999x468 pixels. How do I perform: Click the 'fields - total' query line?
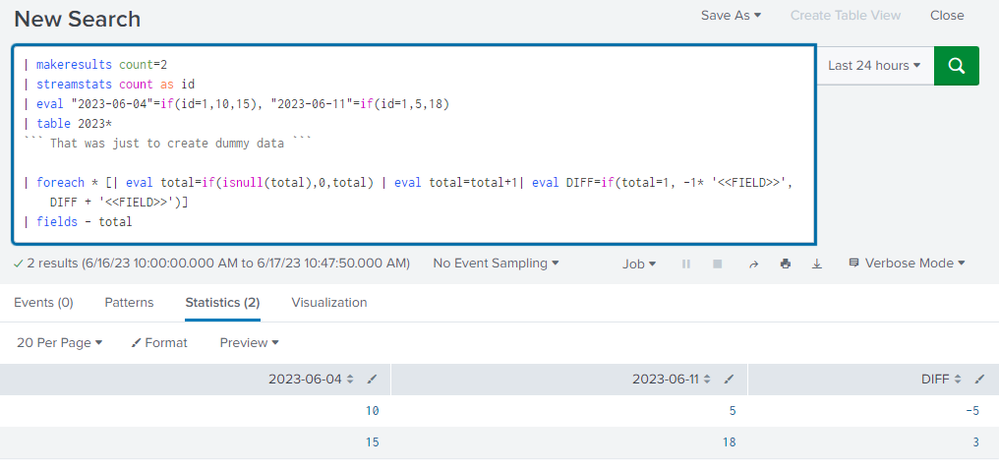point(78,222)
